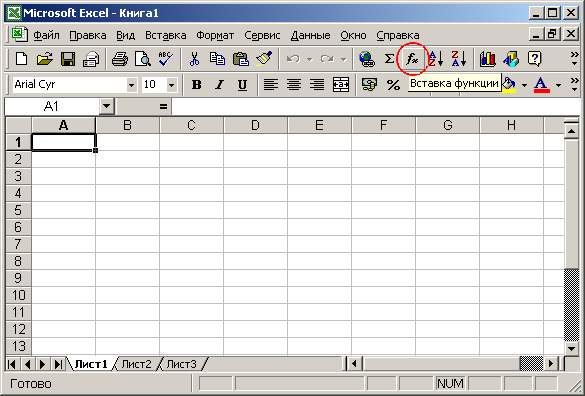Click the AutoSum sigma icon
This screenshot has height=396, width=585.
[x=390, y=59]
